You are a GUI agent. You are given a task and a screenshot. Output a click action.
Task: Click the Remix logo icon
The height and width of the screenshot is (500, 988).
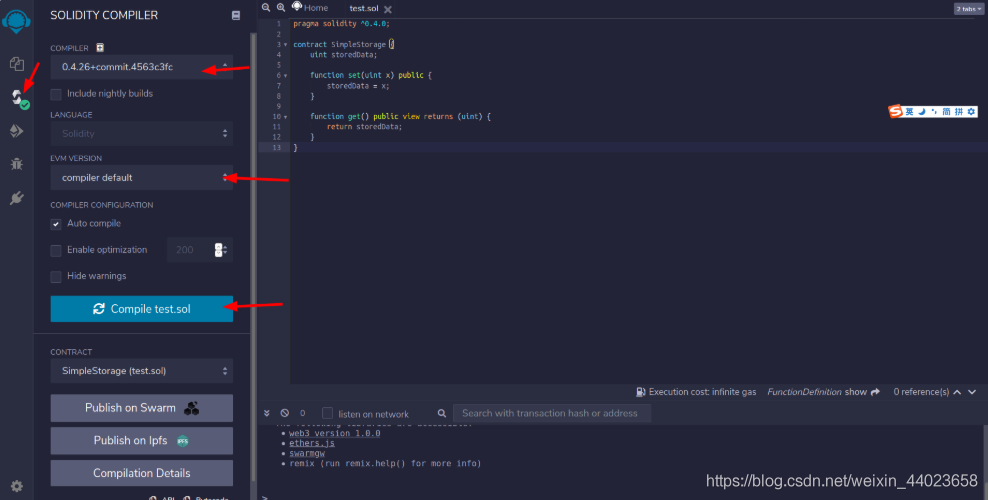(16, 21)
